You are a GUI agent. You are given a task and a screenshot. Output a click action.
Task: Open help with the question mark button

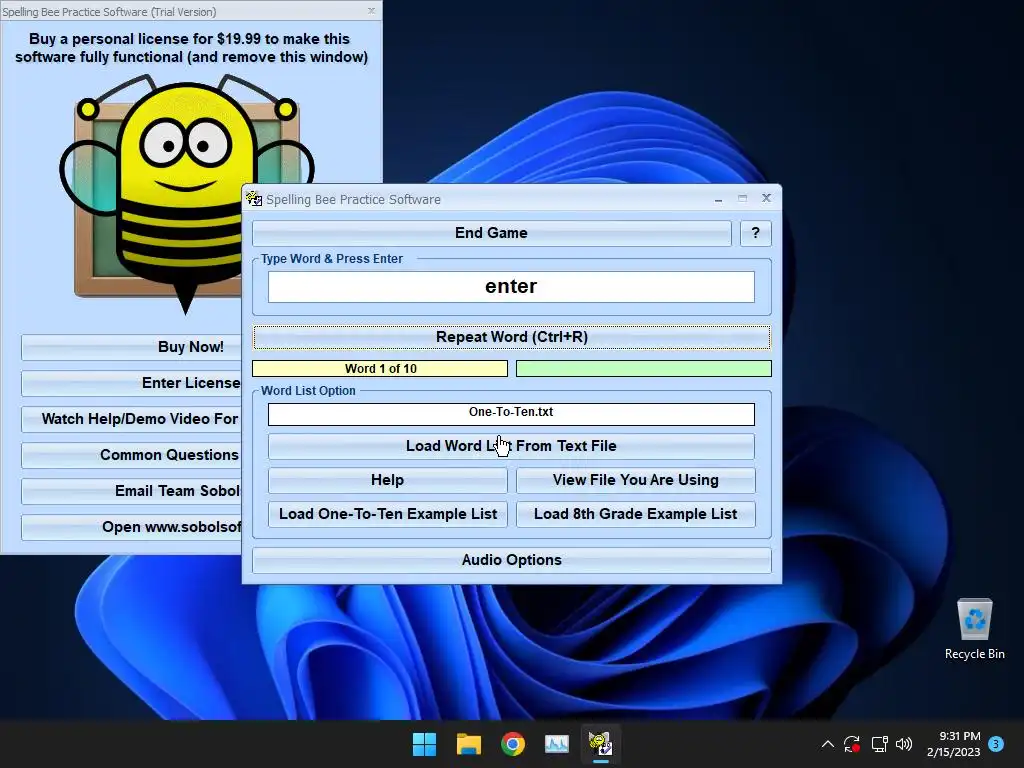[x=756, y=233]
